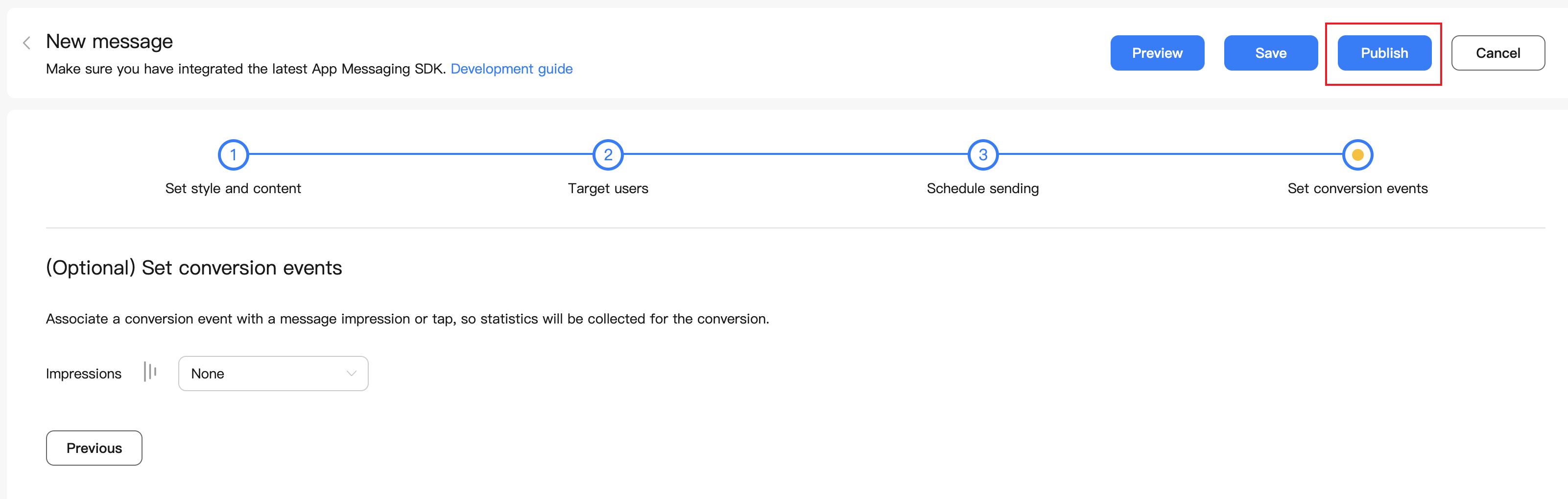Go to step 3 circle
This screenshot has height=499, width=1568.
pos(982,155)
